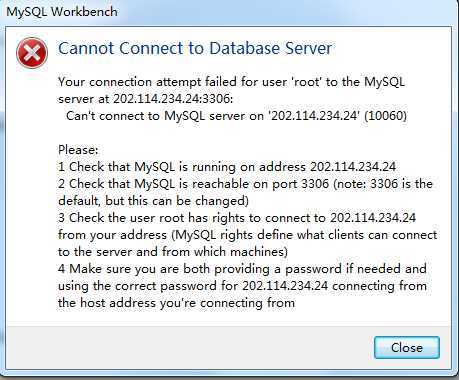Click 'to the server and from which machines)'
This screenshot has width=459, height=380.
[173, 252]
